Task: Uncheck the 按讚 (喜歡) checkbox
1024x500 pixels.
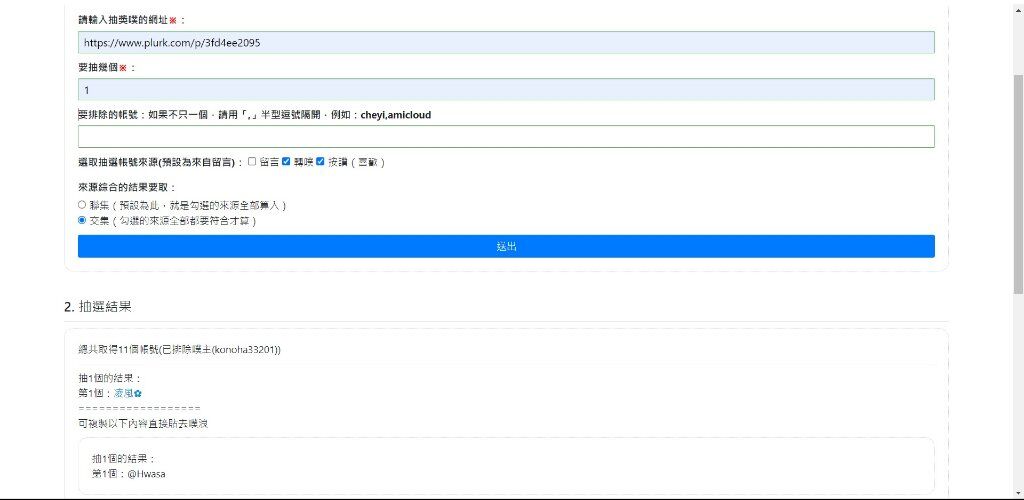Action: pos(320,162)
